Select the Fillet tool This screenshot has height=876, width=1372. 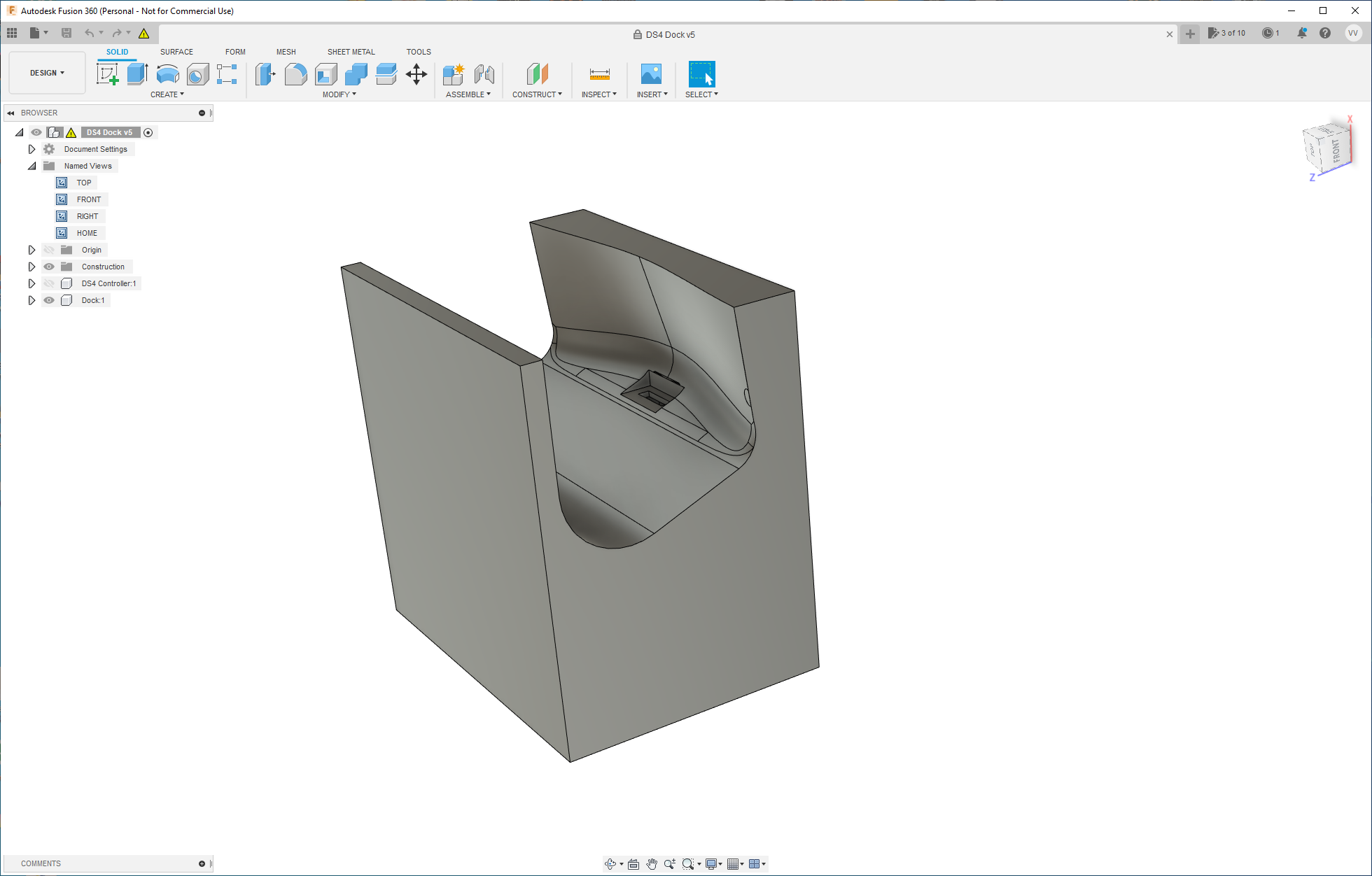[x=295, y=73]
